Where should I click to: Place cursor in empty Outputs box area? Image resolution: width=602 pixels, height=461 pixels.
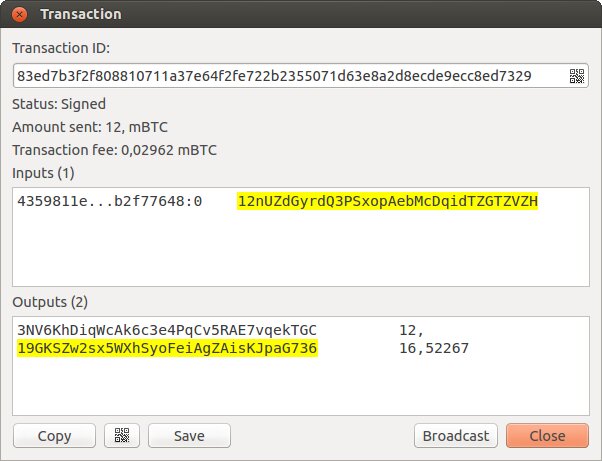coord(301,386)
